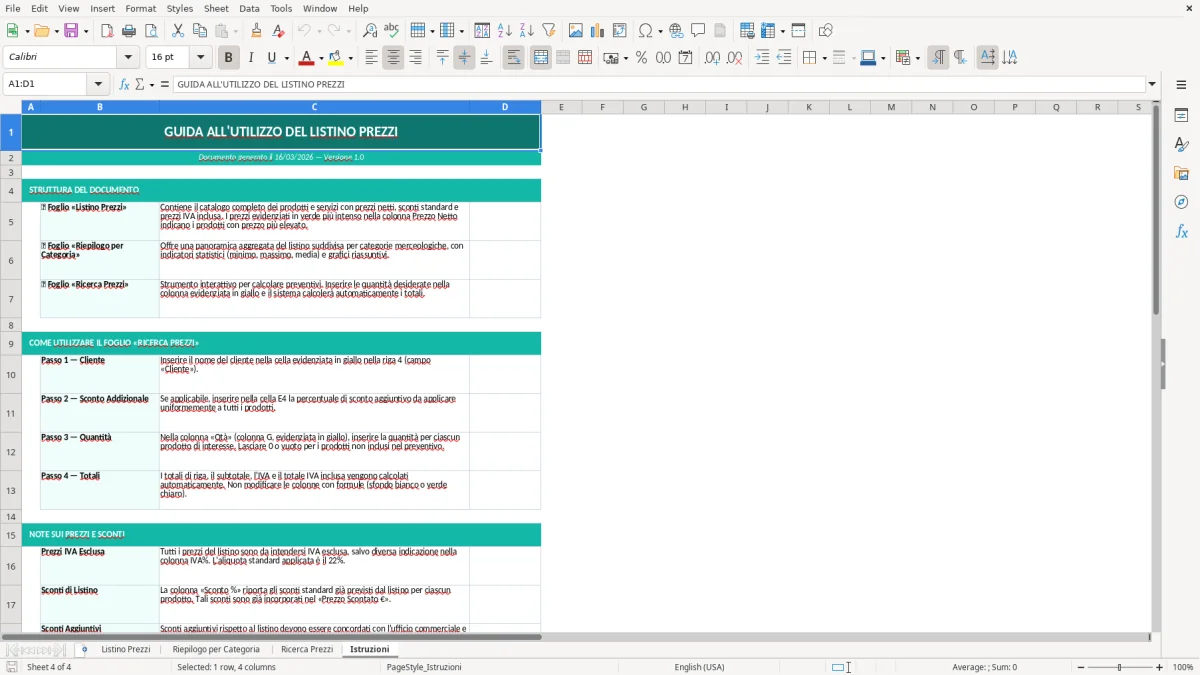This screenshot has width=1200, height=675.
Task: Open the Background Color dropdown arrow
Action: click(x=350, y=58)
